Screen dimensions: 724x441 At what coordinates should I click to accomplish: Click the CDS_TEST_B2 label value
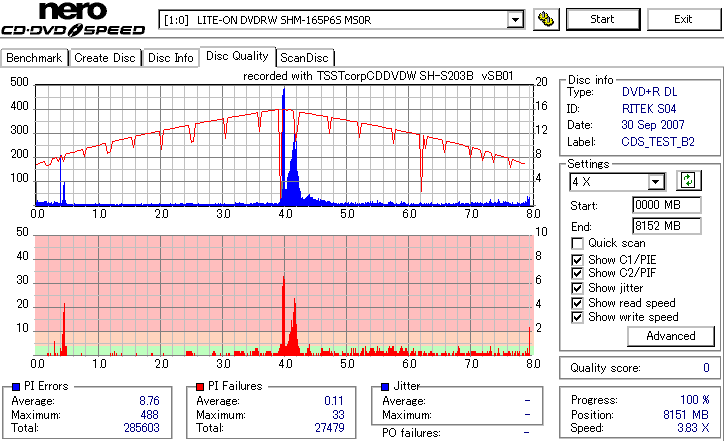pos(658,142)
